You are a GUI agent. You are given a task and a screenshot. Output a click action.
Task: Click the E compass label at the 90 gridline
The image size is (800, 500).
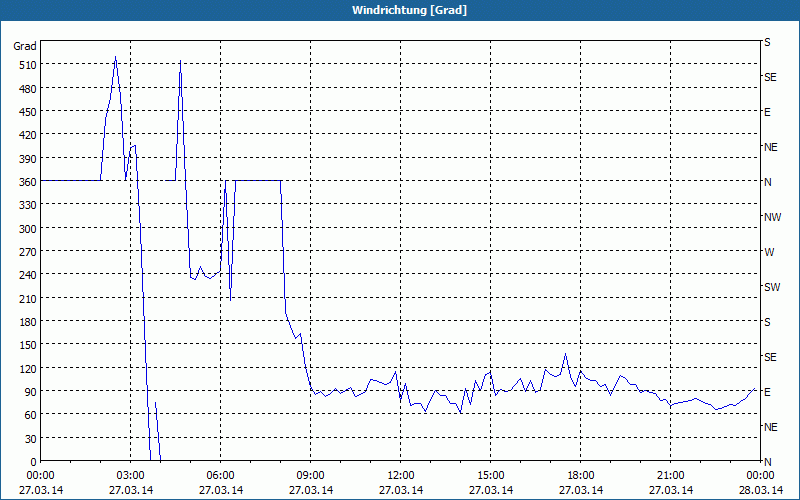click(767, 392)
